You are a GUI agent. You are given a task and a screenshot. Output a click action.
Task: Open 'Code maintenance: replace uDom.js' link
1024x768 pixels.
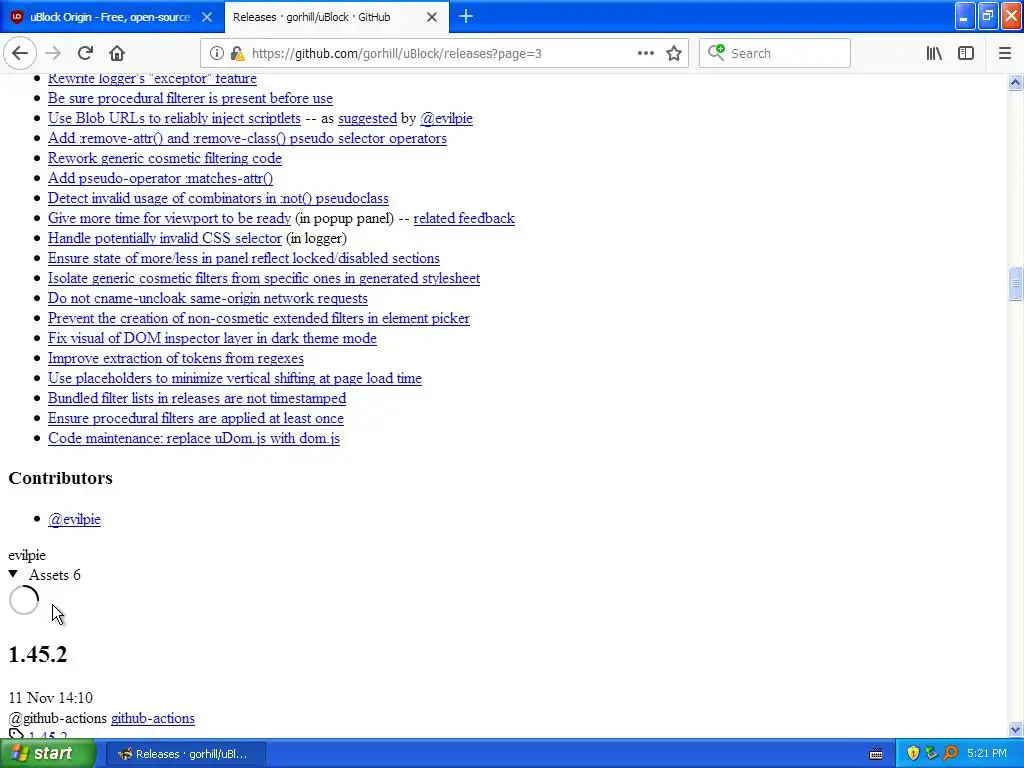[x=194, y=438]
